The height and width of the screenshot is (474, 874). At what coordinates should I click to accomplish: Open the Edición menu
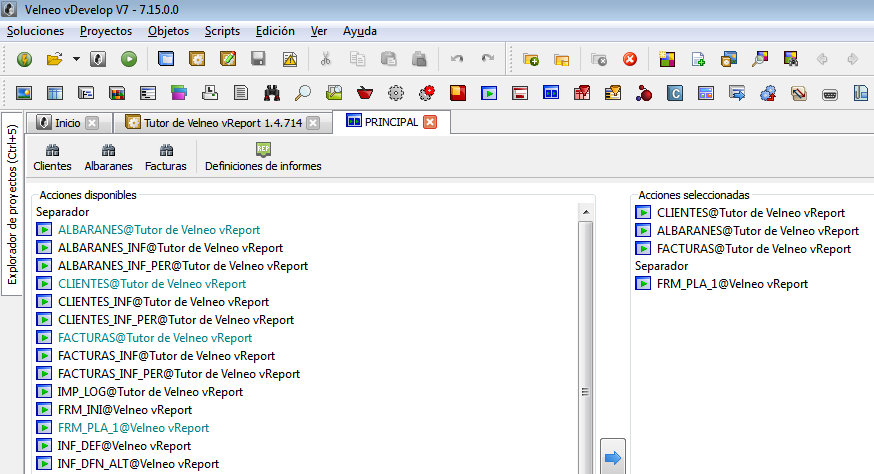tap(275, 31)
